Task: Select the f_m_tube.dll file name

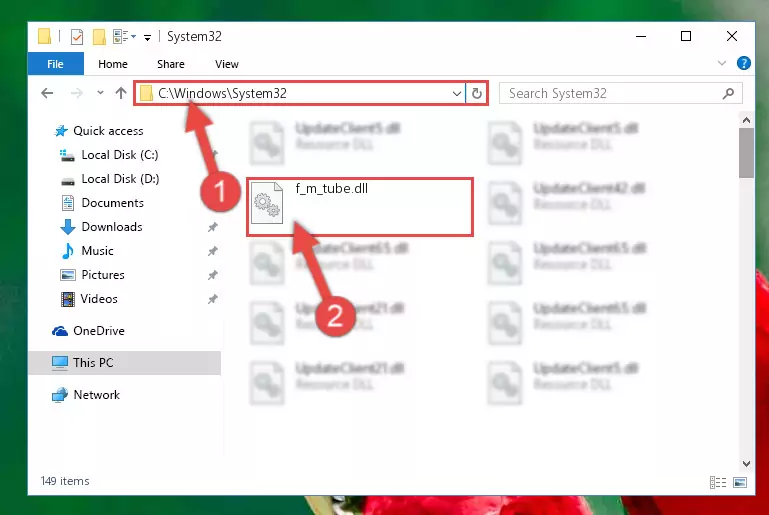Action: coord(332,189)
